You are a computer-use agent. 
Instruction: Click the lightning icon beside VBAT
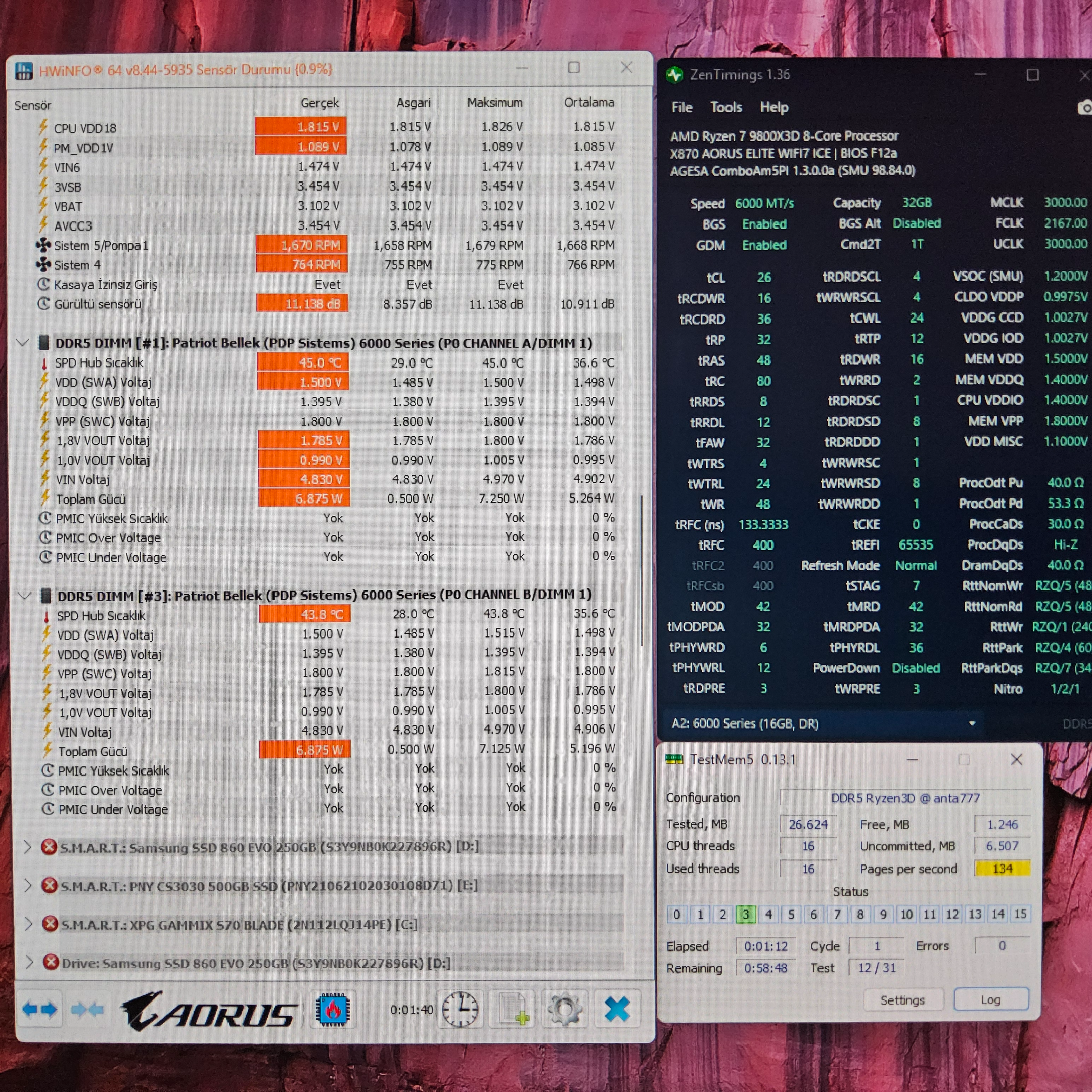[x=43, y=205]
